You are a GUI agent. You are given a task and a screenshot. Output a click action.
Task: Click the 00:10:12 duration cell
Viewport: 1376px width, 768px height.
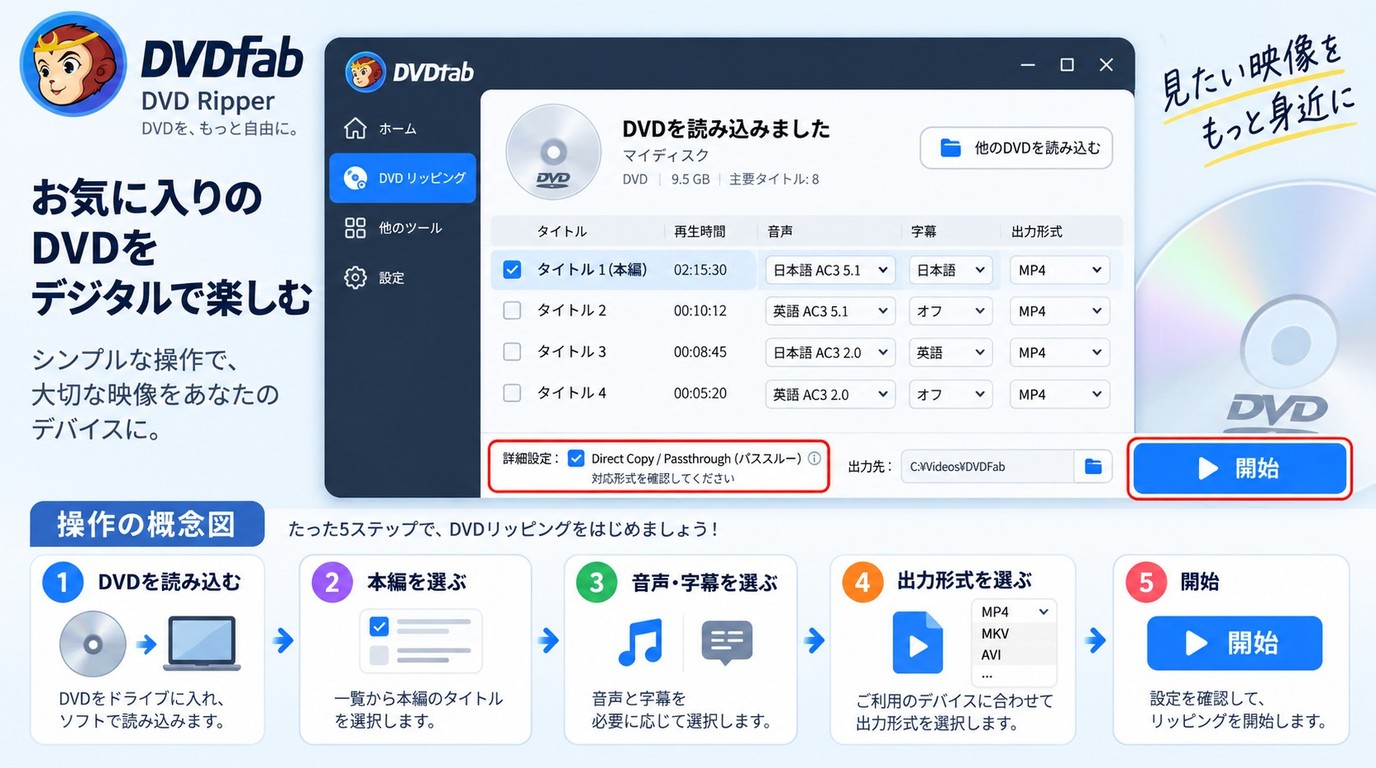tap(700, 311)
